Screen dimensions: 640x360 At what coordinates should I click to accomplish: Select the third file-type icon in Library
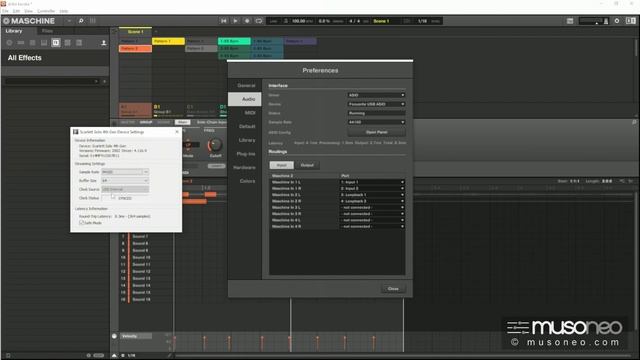point(33,43)
